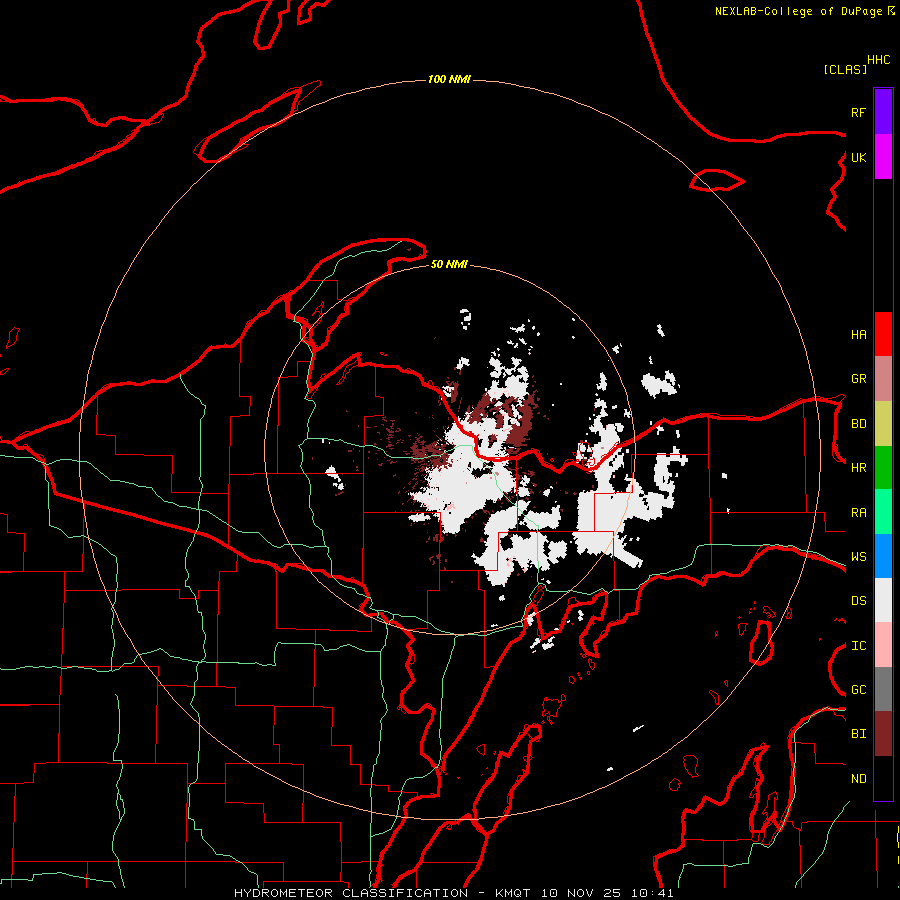
Task: Click the KMQT radar site identifier
Action: (513, 893)
